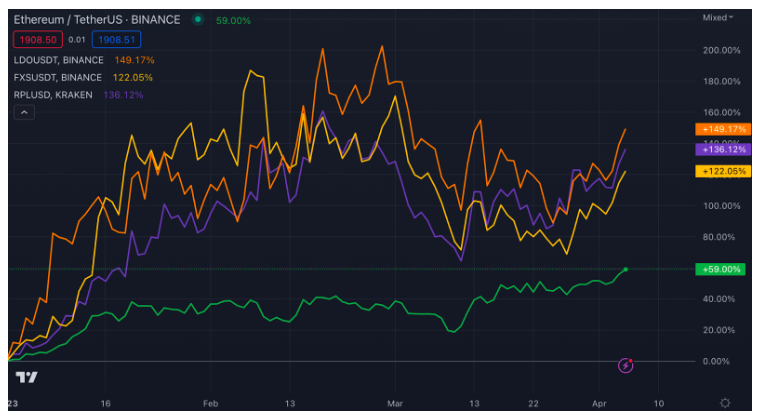Select the RPLUSD, KRAKEN legend entry

pyautogui.click(x=53, y=95)
